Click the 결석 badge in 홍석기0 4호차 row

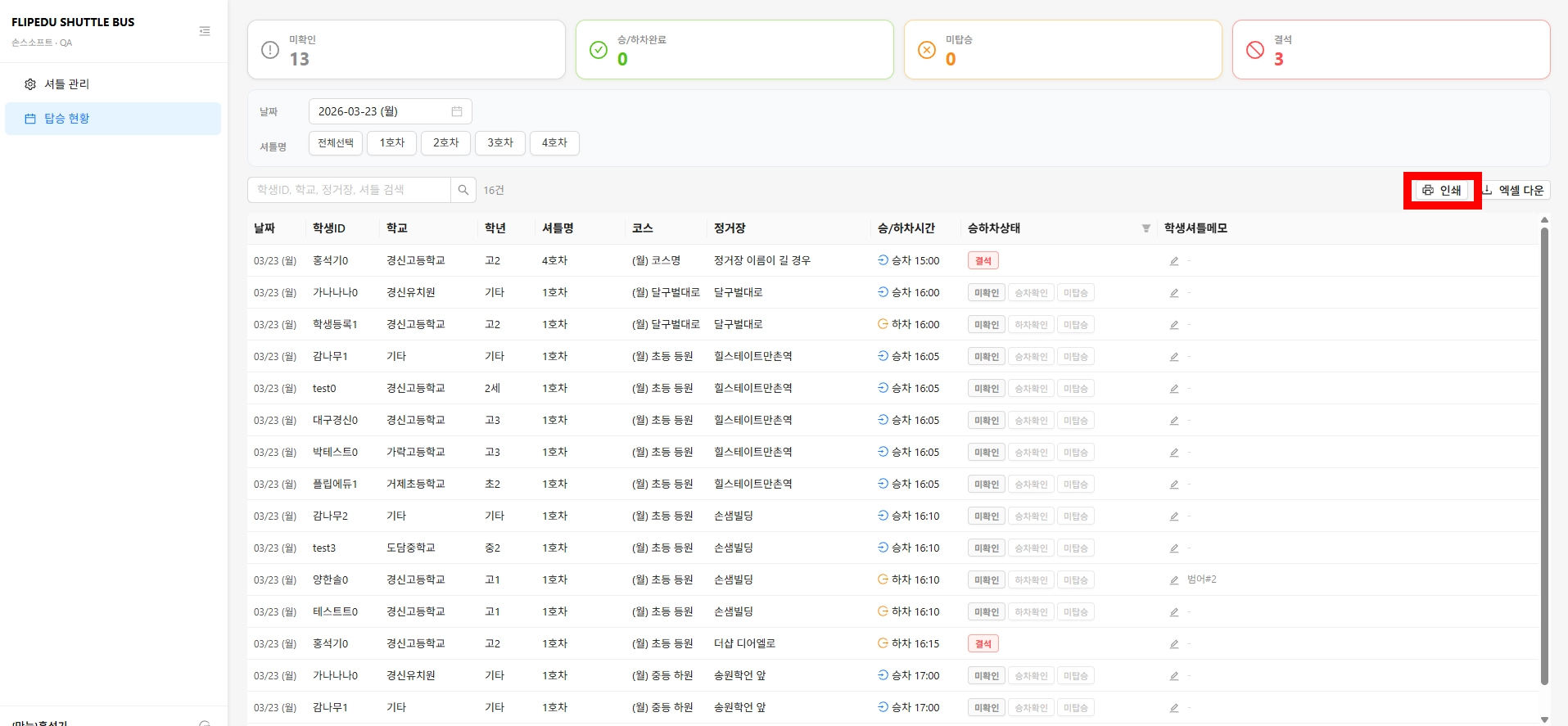[983, 261]
